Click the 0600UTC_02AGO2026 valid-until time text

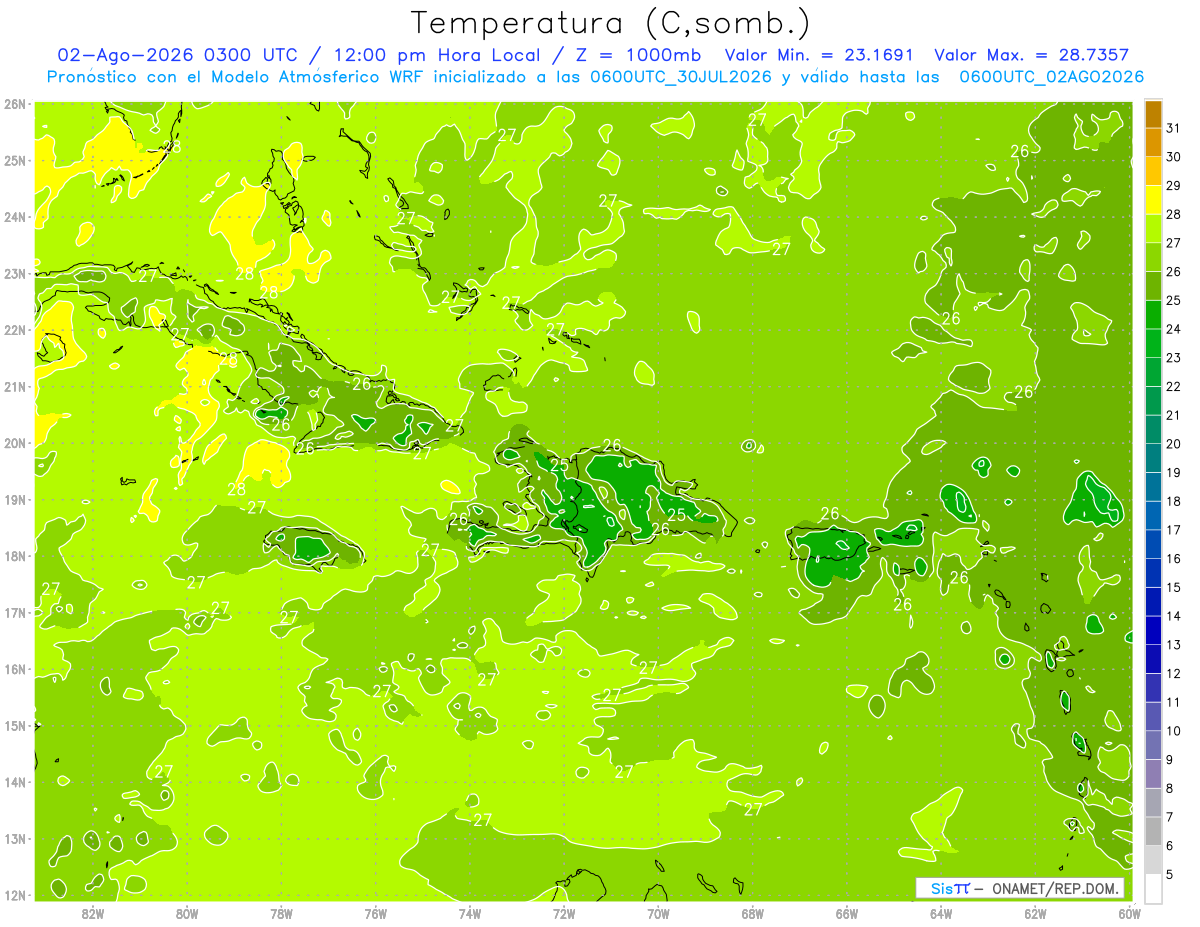click(1052, 76)
